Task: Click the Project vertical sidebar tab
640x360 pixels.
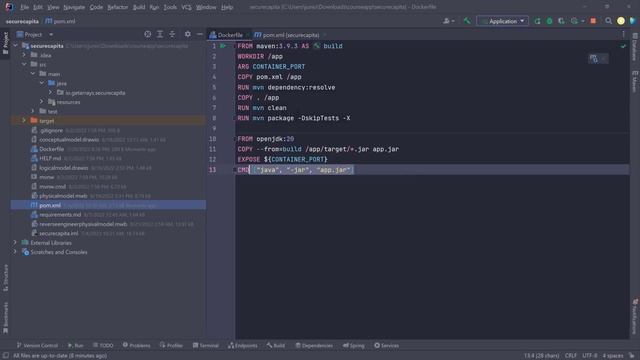Action: (x=5, y=43)
